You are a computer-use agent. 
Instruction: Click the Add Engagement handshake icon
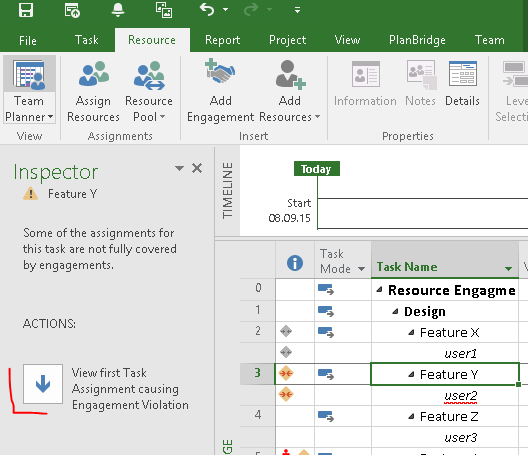point(220,72)
